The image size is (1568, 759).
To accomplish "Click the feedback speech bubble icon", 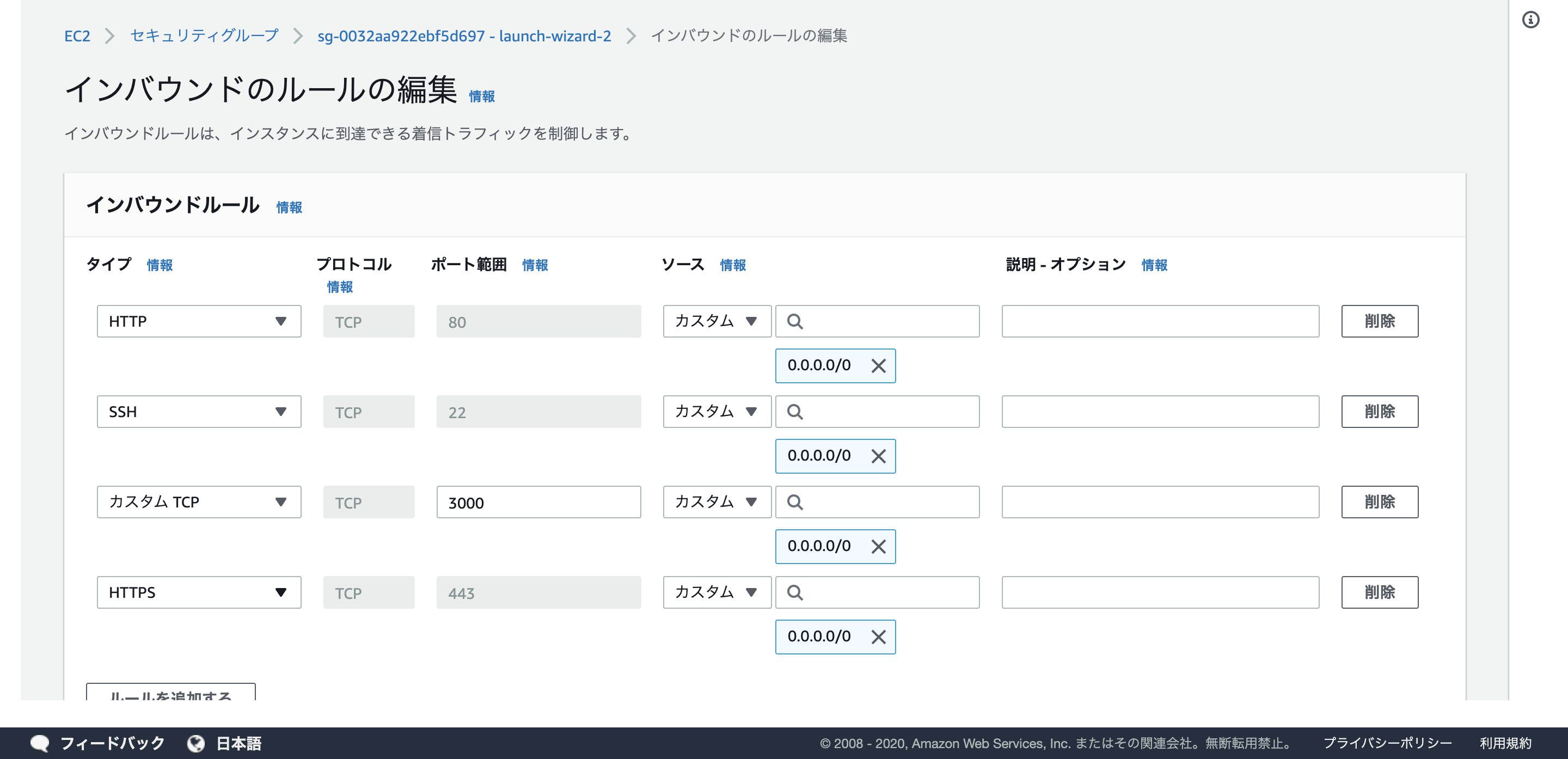I will tap(40, 743).
